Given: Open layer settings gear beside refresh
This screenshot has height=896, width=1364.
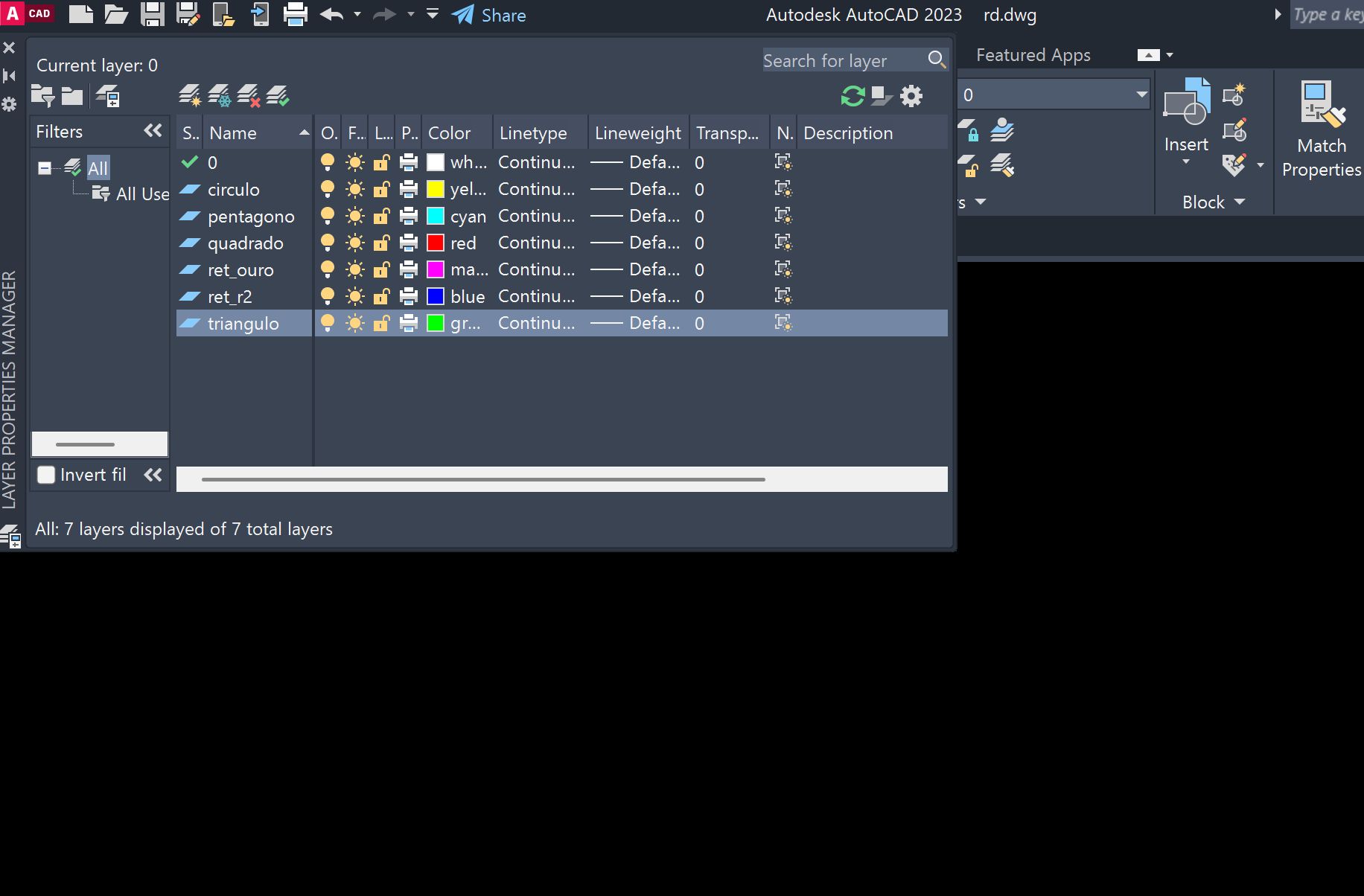Looking at the screenshot, I should (x=911, y=96).
